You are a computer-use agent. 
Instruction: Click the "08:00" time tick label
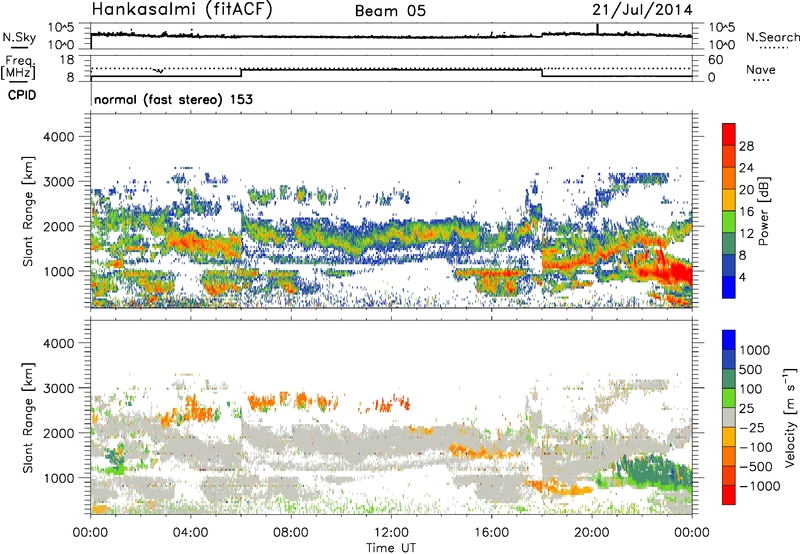coord(291,533)
